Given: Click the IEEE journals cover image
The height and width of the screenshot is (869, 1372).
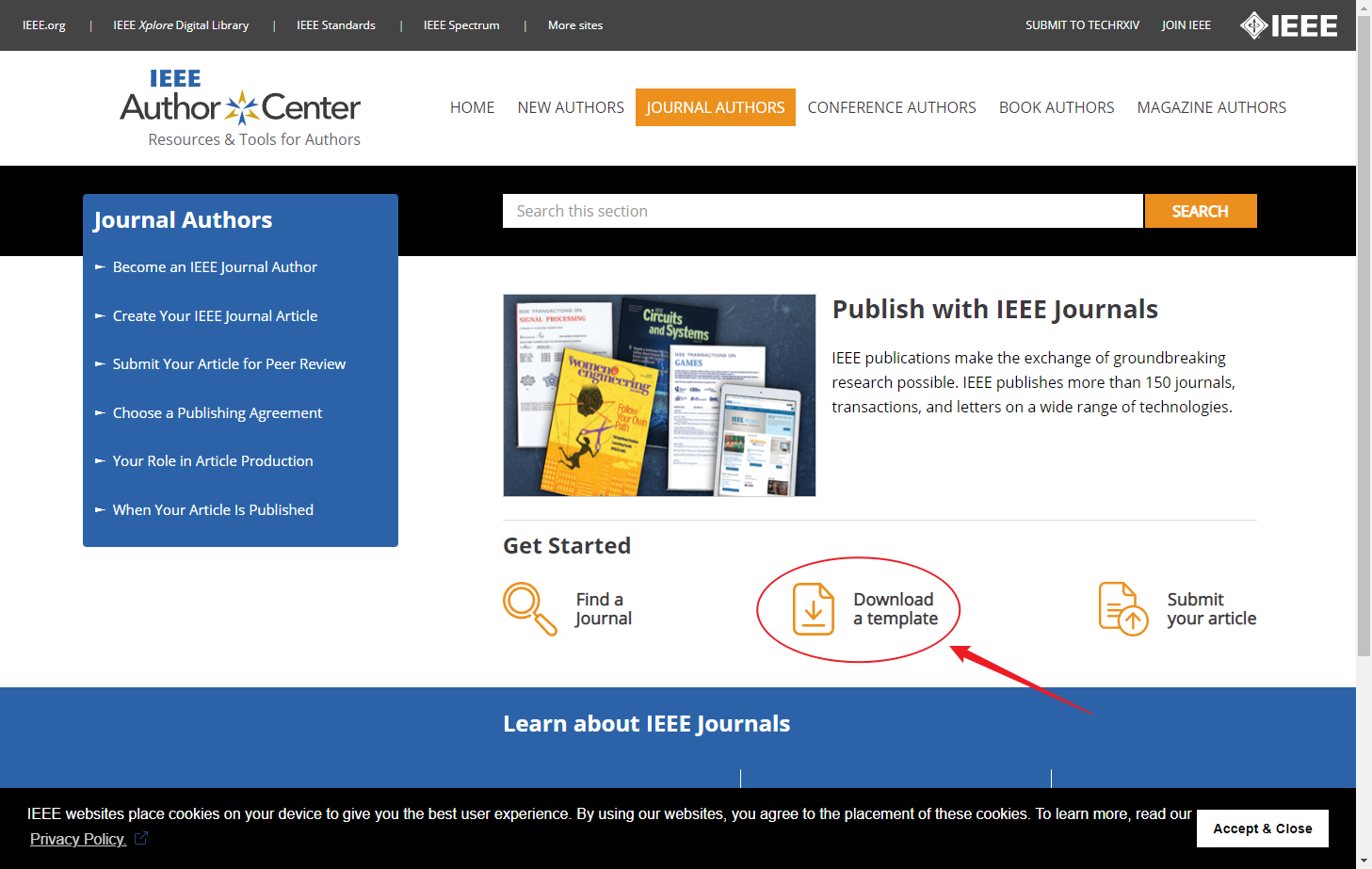Looking at the screenshot, I should click(659, 395).
